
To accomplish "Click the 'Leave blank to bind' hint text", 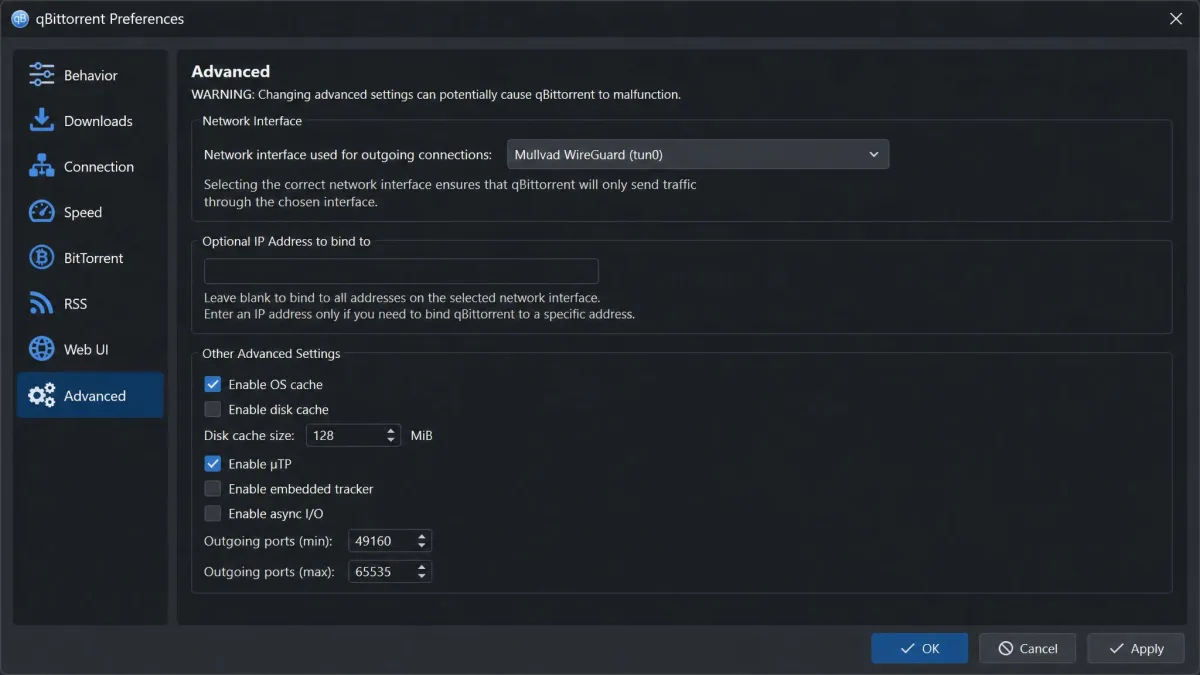I will pyautogui.click(x=402, y=298).
